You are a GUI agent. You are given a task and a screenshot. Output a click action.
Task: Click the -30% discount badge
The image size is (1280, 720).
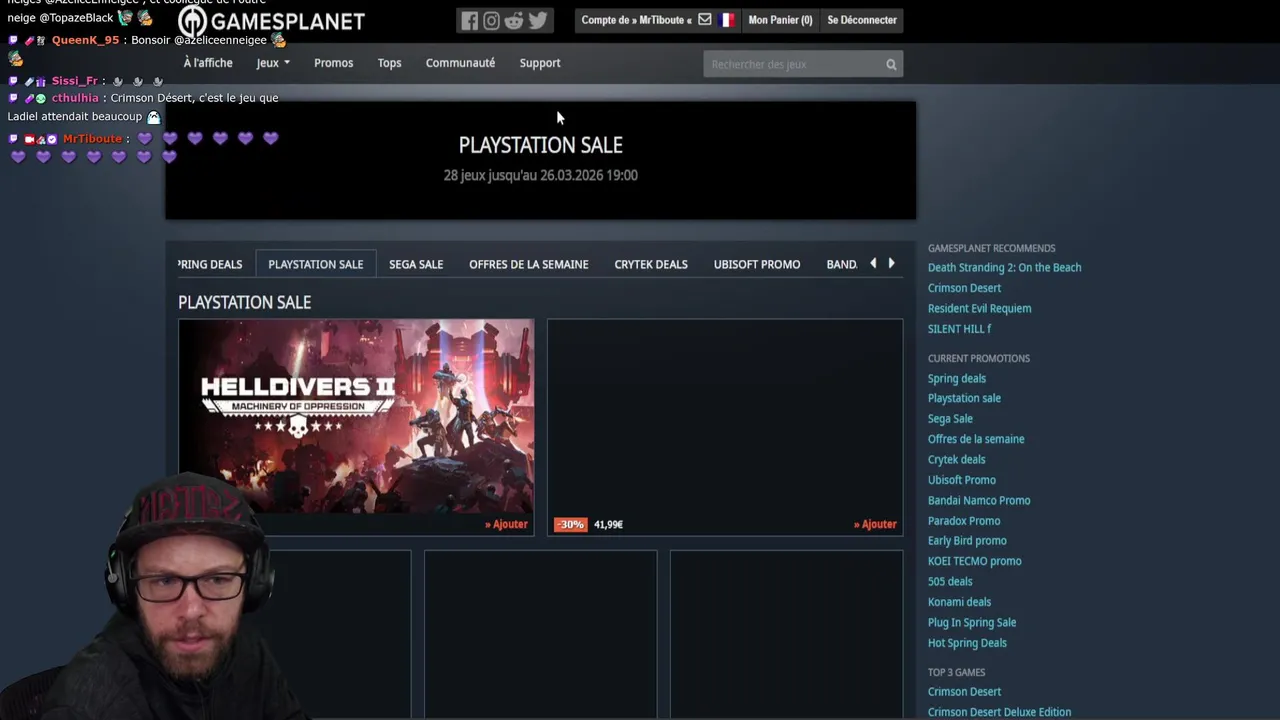[x=570, y=524]
